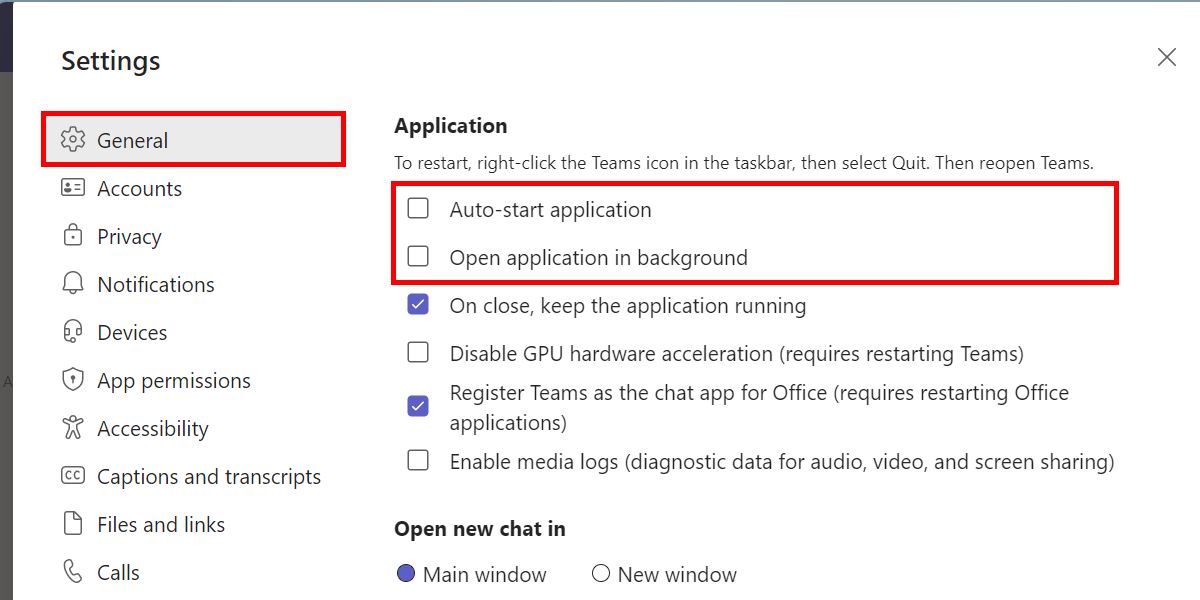Select the Devices headset icon
Screen dimensions: 1200x600
[72, 332]
